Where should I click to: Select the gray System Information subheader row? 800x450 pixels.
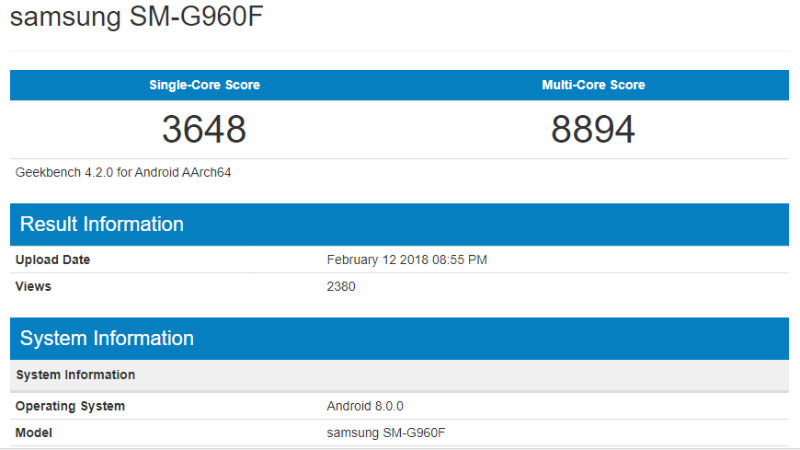399,375
